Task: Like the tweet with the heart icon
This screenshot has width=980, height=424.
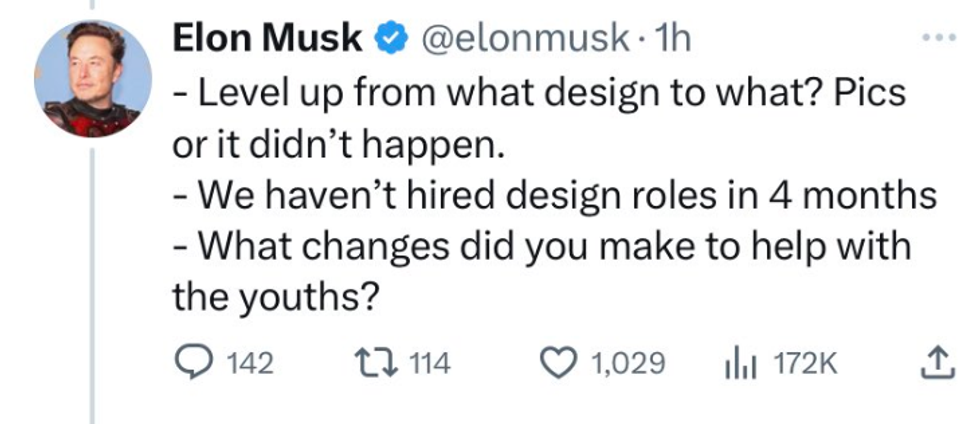Action: click(557, 362)
